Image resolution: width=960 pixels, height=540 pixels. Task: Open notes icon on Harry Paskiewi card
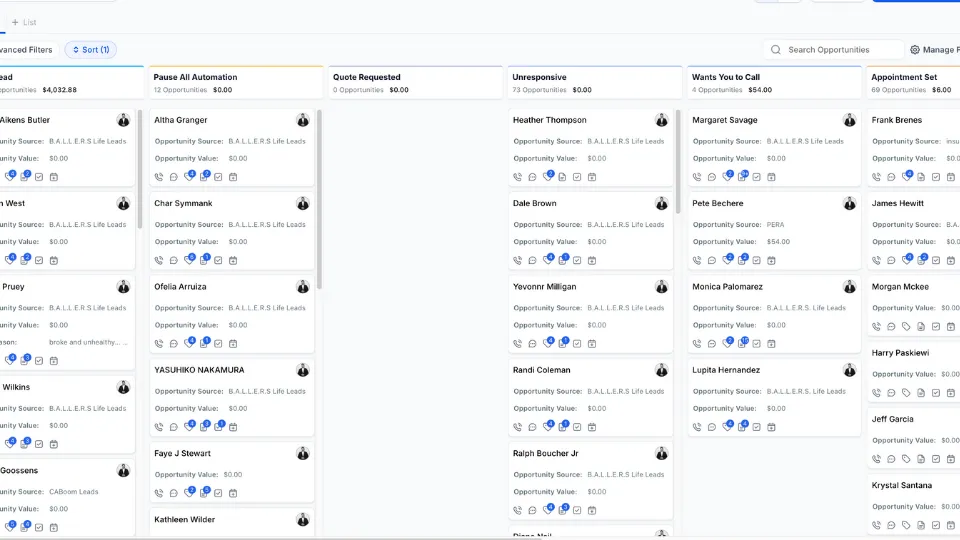point(921,392)
